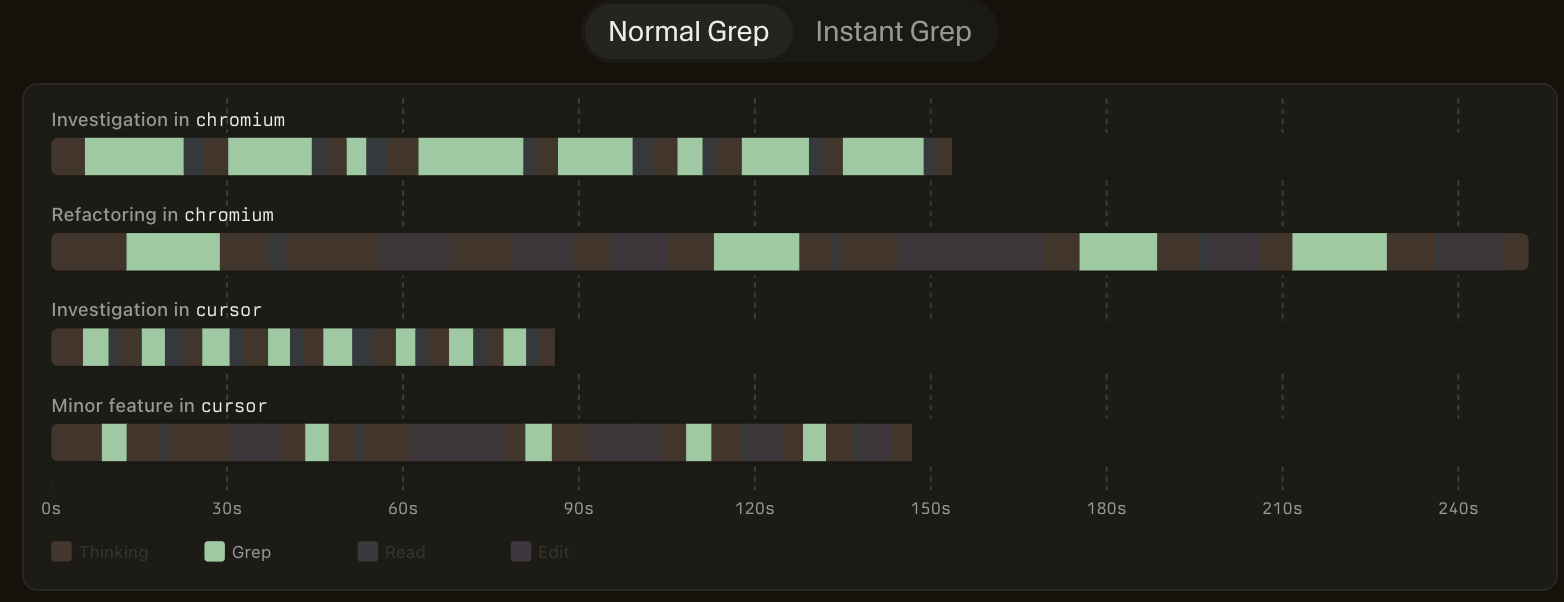Switch to the Normal Grep tab
Screen dimensions: 1564x602
[688, 31]
